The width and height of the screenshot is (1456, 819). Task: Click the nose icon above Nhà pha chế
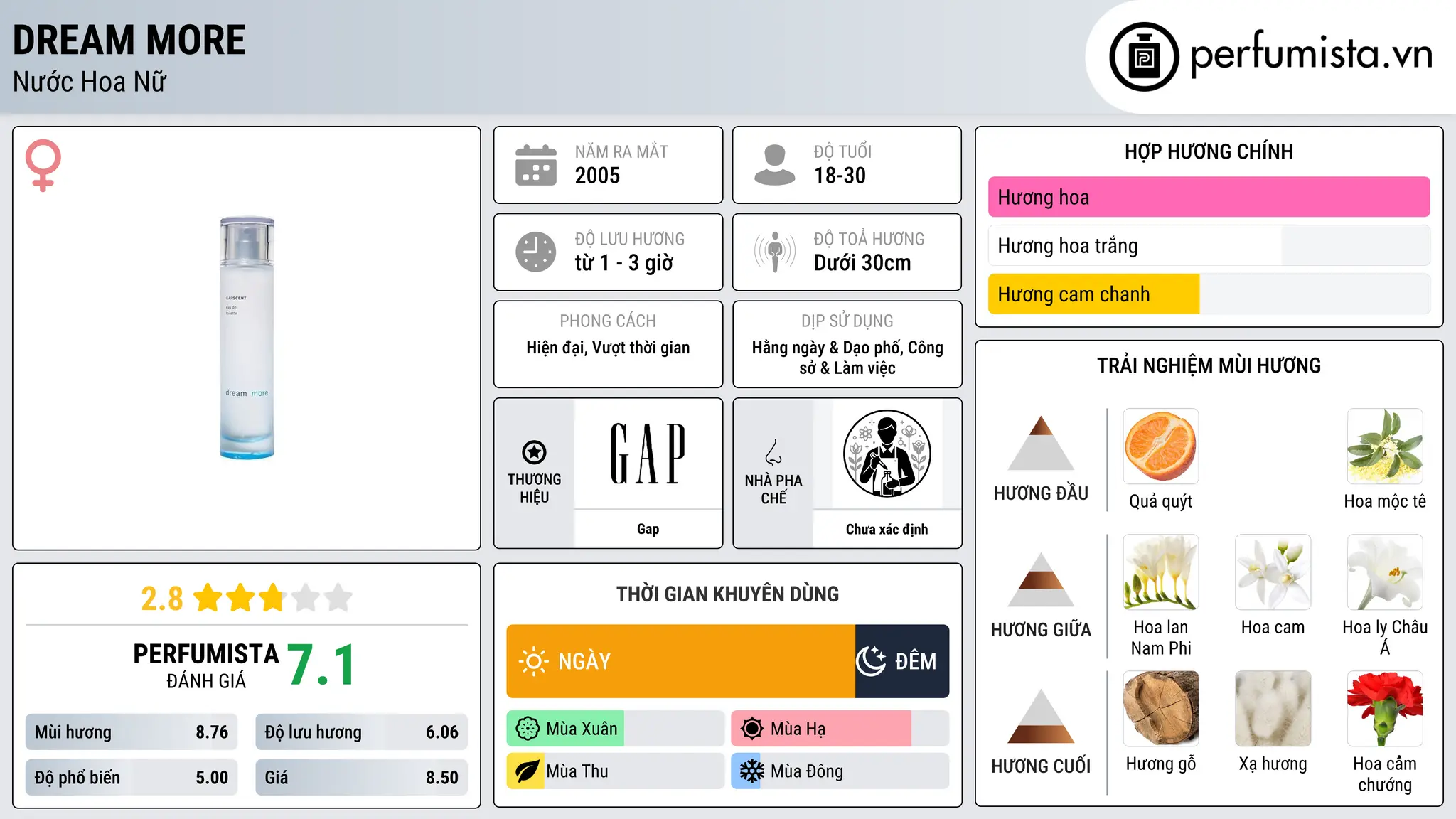(x=773, y=452)
